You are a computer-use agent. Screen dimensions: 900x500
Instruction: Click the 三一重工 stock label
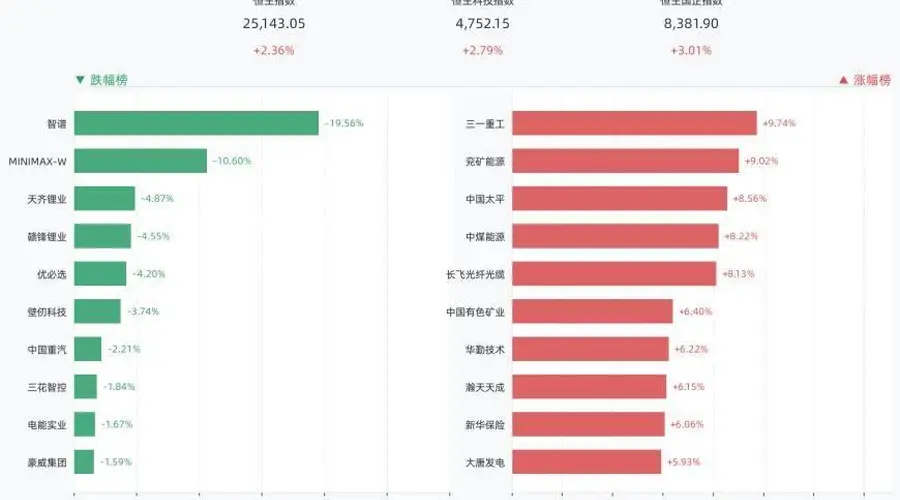[x=485, y=123]
